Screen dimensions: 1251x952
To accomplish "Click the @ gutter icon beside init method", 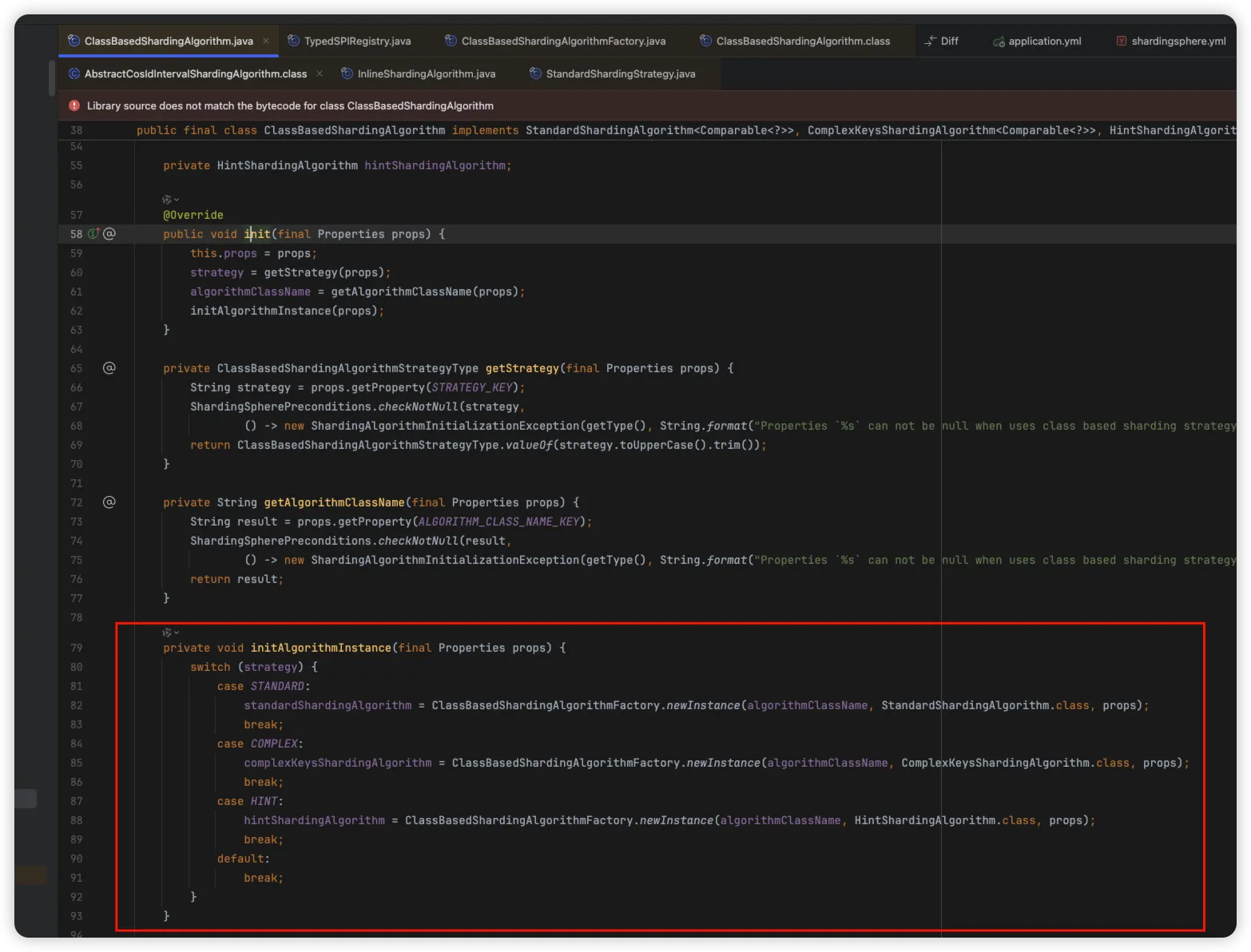I will coord(109,234).
